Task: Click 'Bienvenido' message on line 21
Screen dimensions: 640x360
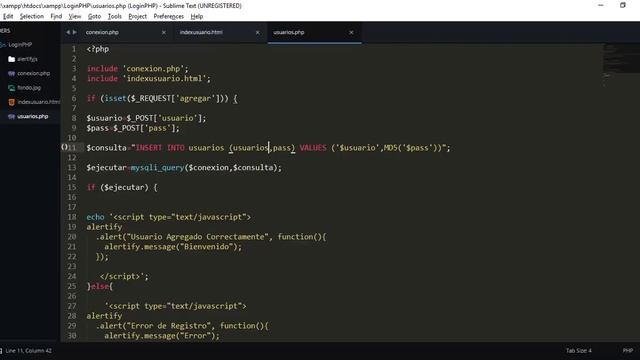Action: click(x=208, y=247)
